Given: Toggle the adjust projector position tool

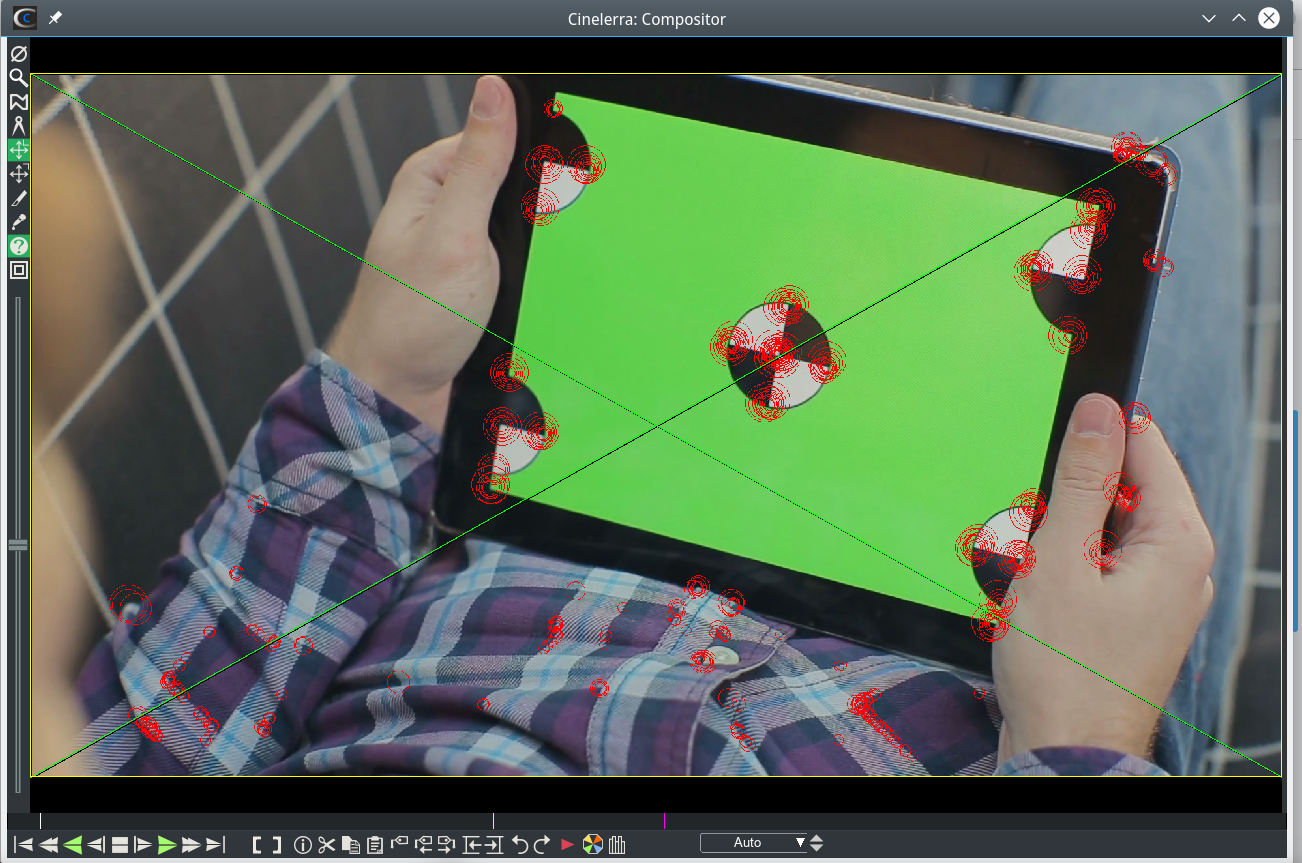Looking at the screenshot, I should [x=18, y=174].
